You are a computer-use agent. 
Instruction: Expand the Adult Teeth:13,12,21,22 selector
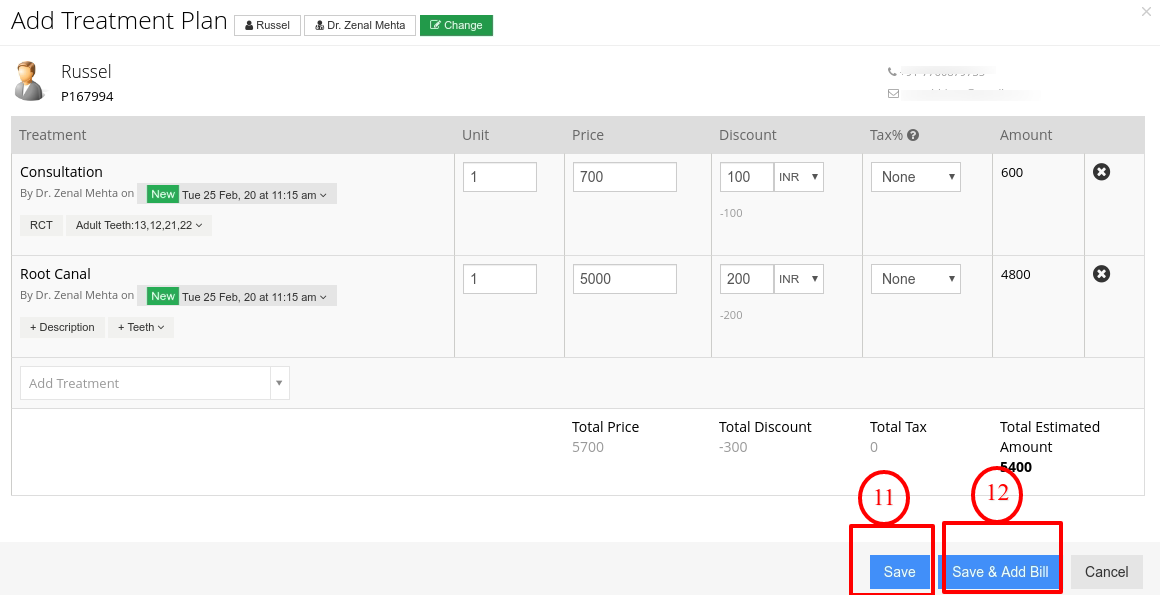[139, 225]
